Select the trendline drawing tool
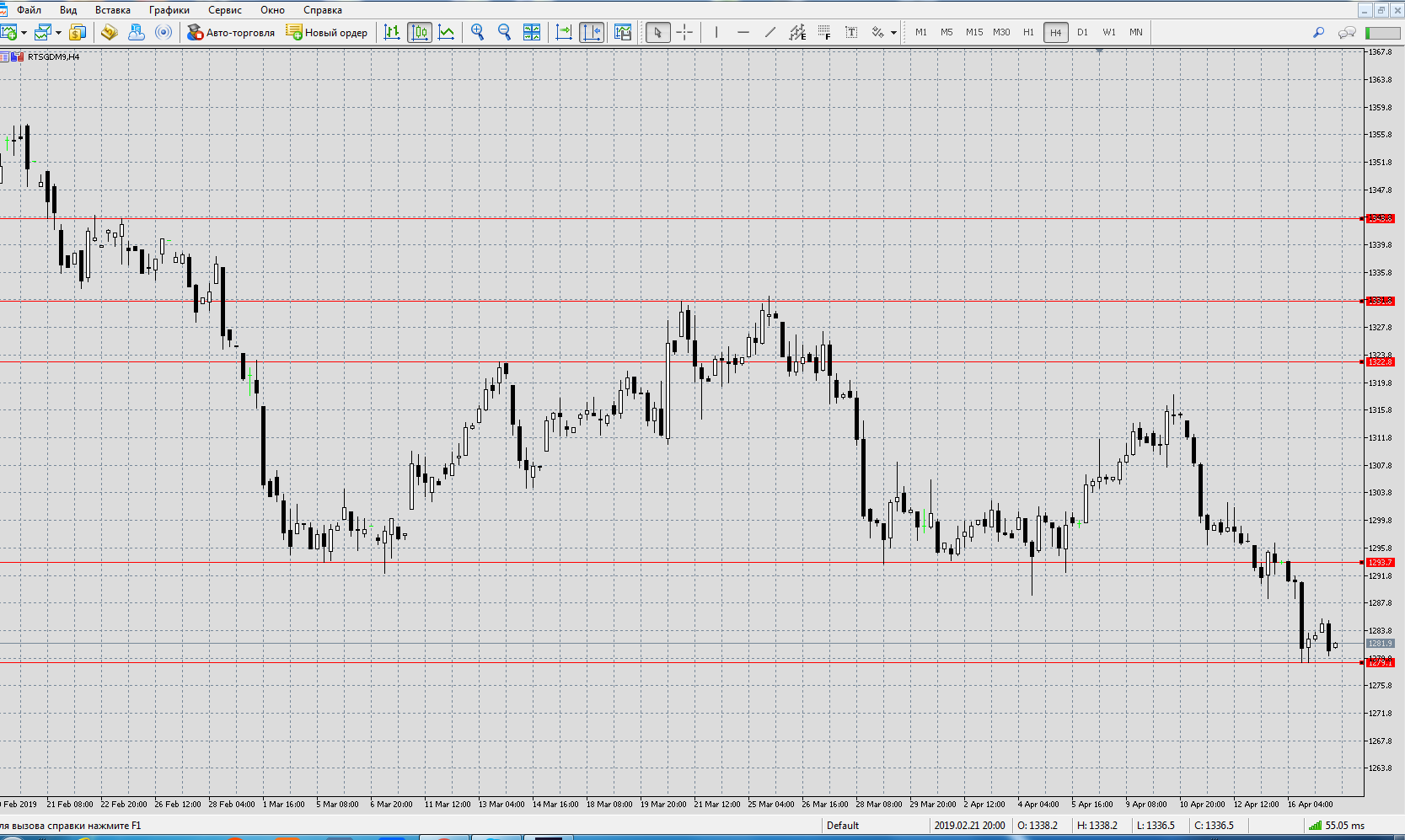The image size is (1405, 840). pos(770,32)
